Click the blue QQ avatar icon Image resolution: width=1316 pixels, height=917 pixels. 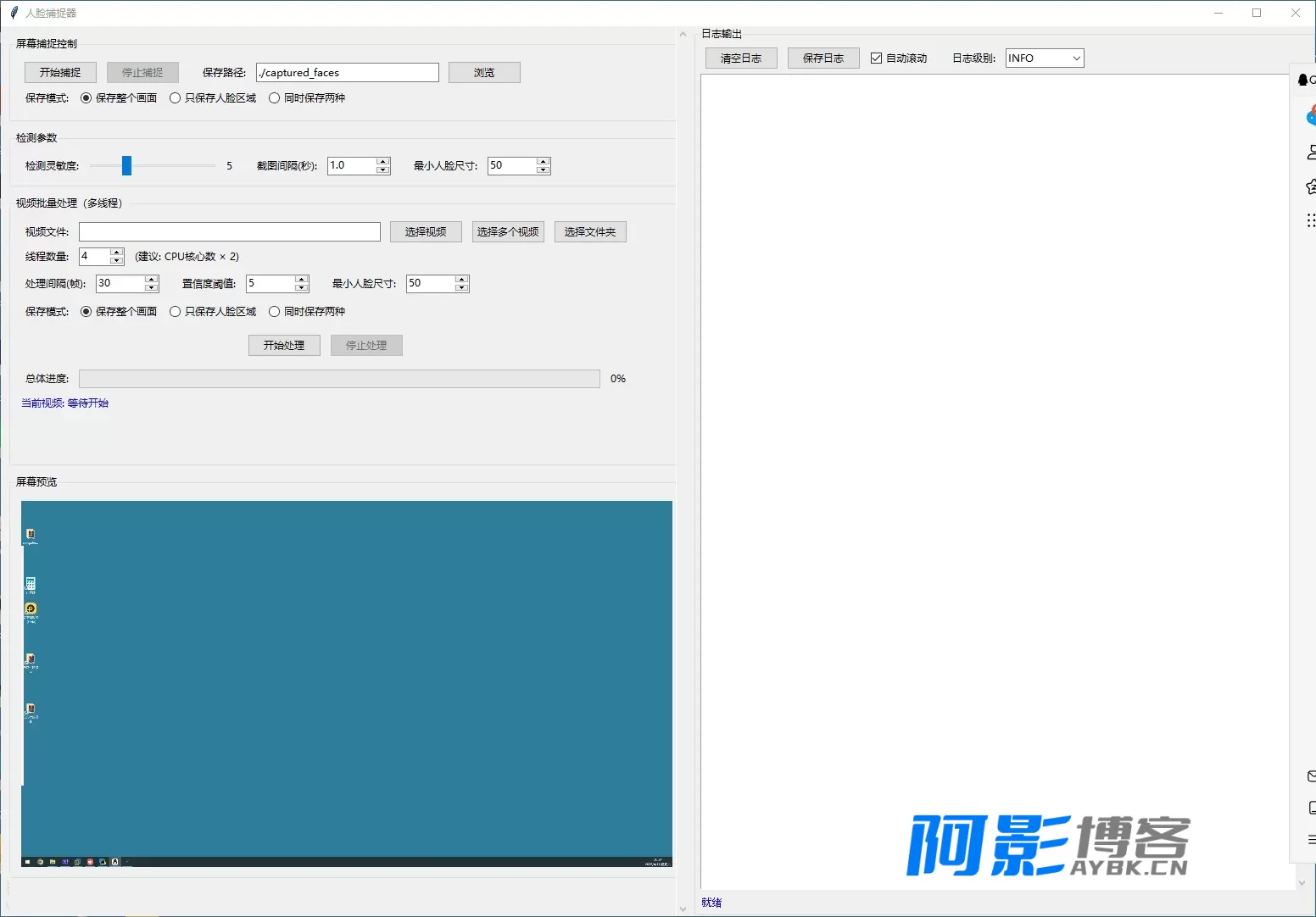click(x=1311, y=115)
